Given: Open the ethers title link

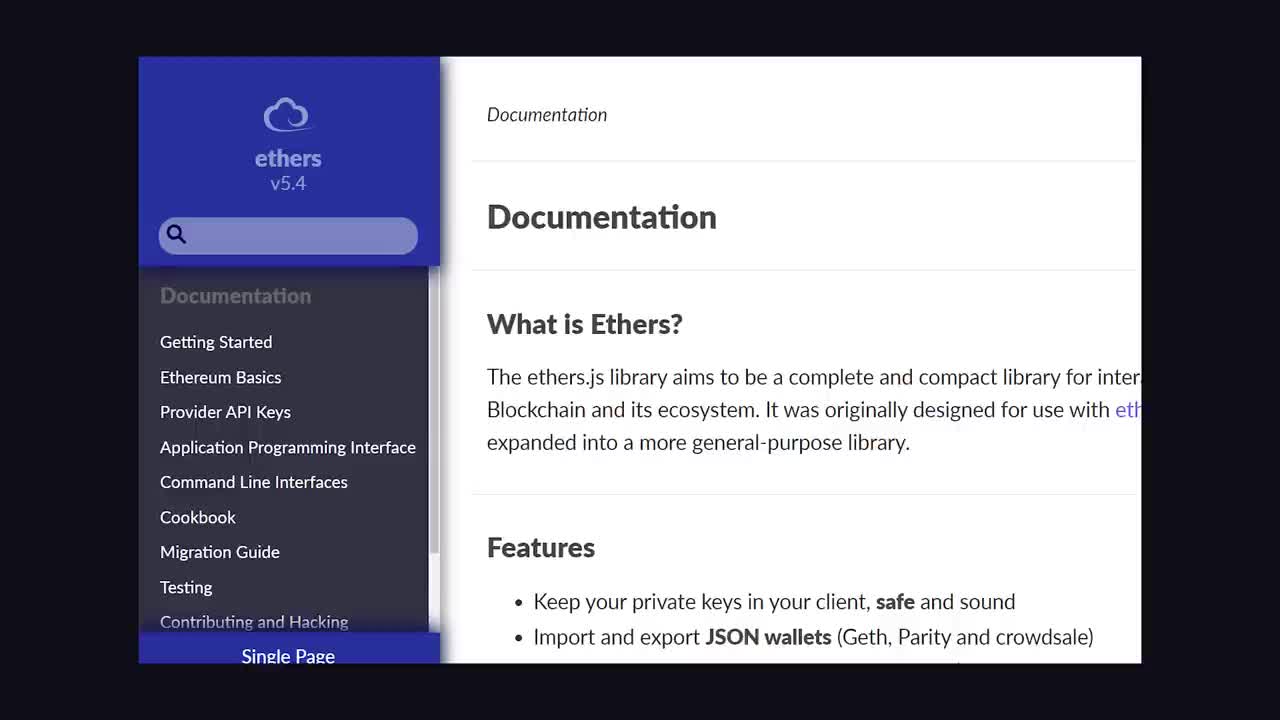Looking at the screenshot, I should click(x=288, y=158).
